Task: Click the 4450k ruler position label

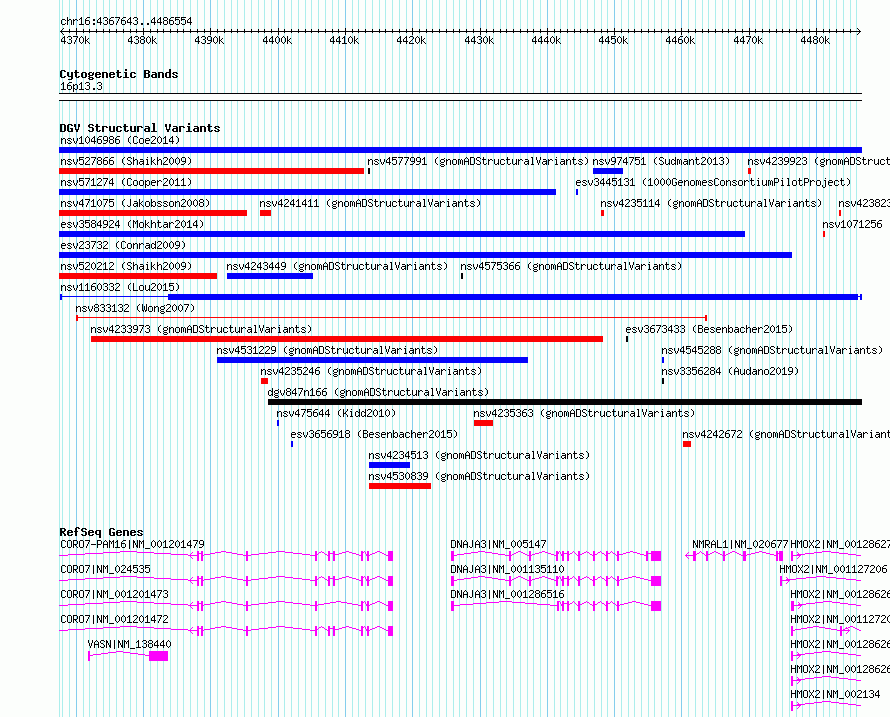Action: coord(613,40)
